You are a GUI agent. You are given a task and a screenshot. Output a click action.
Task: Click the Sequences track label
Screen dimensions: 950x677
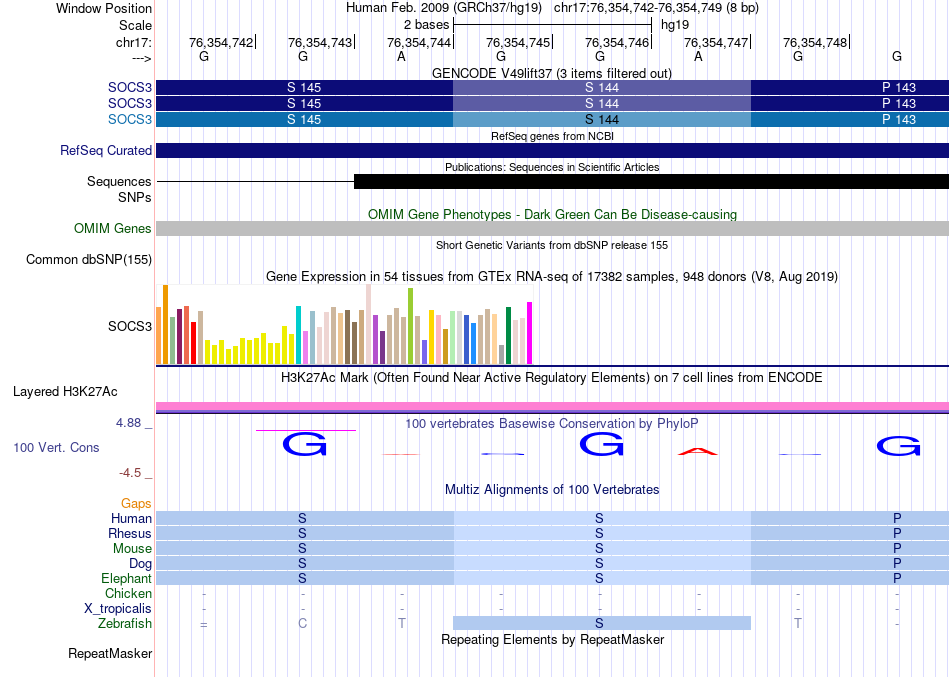(x=119, y=181)
